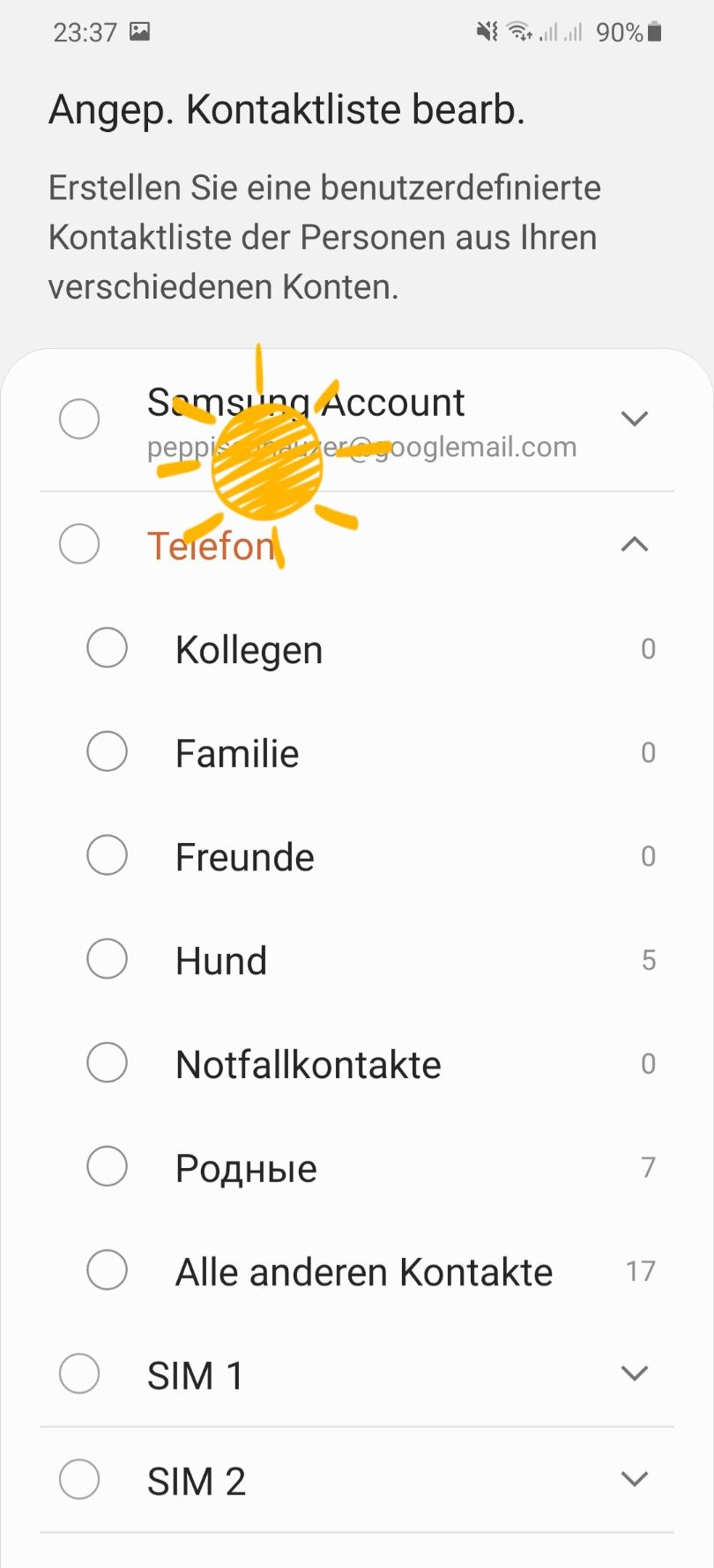Tap the battery status icon

654,33
